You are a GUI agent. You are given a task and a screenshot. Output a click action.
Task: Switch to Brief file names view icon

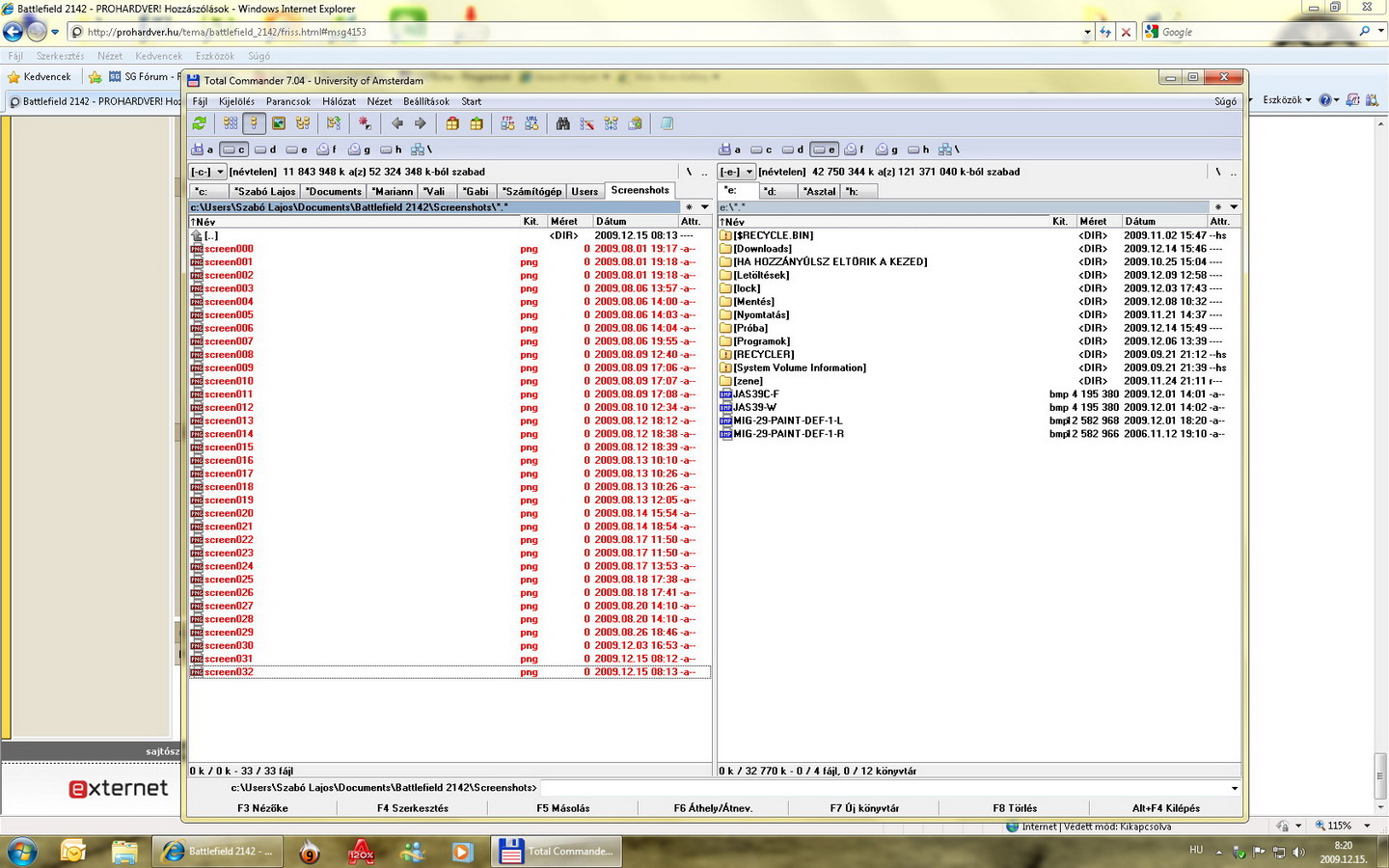point(231,123)
